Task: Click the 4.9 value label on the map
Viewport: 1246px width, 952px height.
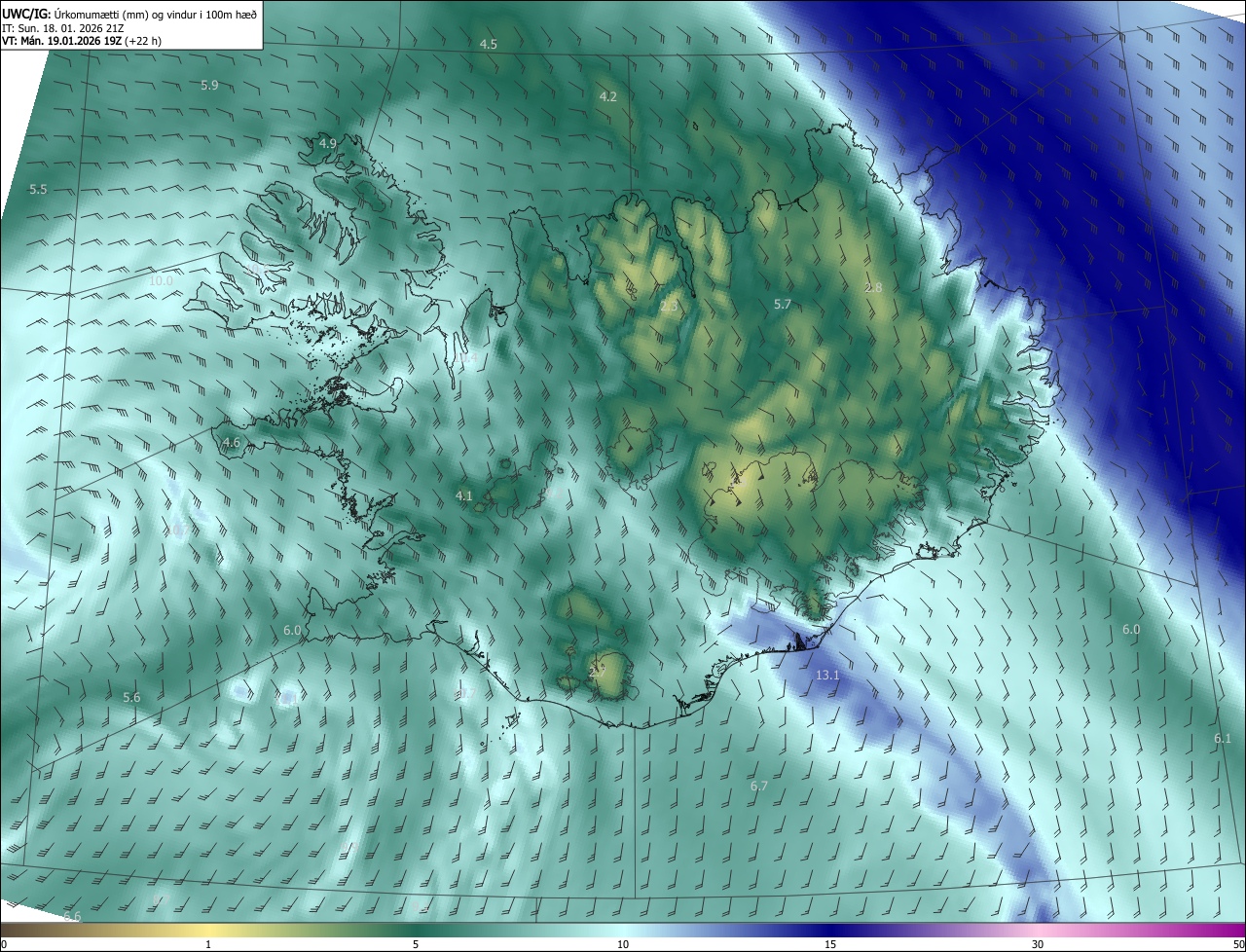Action: (328, 144)
